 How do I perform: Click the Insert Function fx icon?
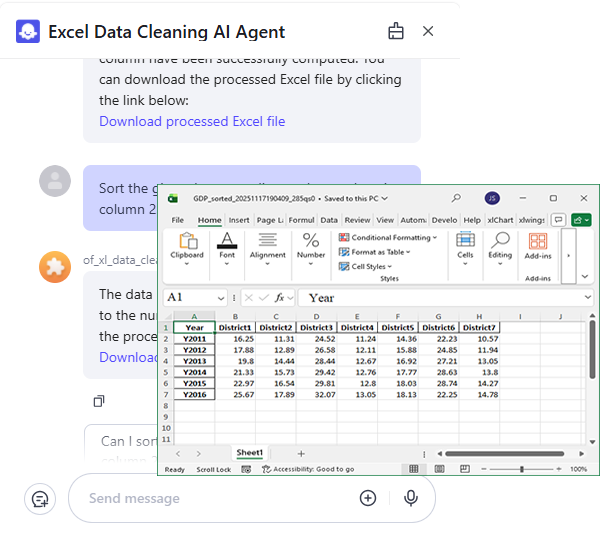[280, 298]
